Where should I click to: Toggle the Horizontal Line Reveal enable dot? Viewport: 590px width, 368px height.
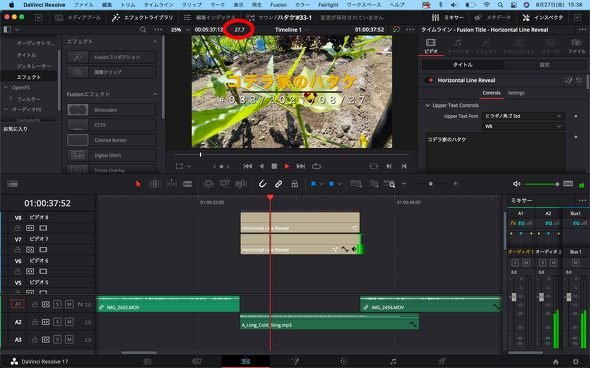point(430,80)
